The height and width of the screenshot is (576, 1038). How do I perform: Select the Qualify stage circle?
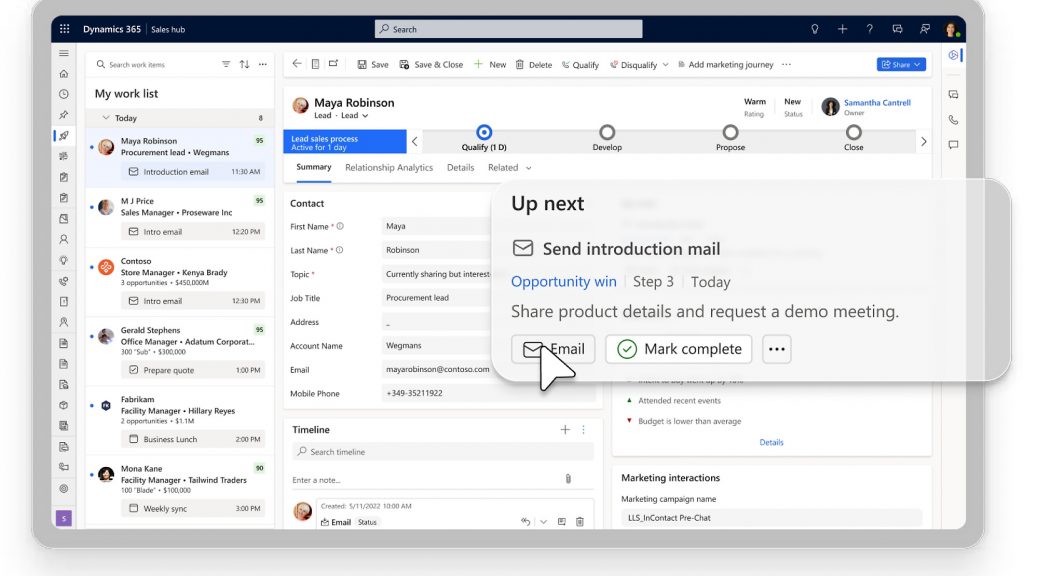(484, 132)
